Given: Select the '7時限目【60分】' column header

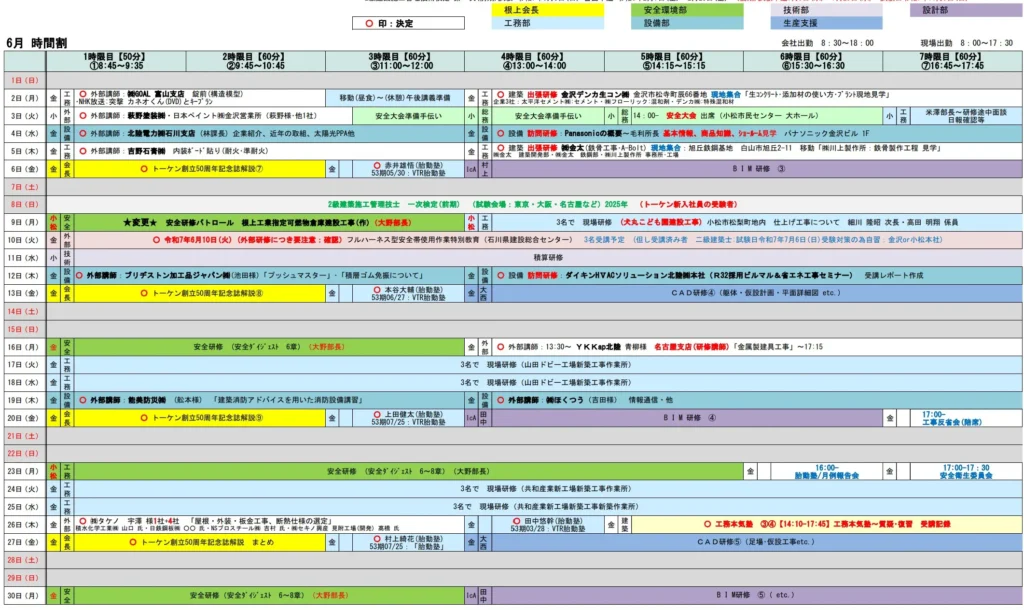Looking at the screenshot, I should tap(952, 61).
